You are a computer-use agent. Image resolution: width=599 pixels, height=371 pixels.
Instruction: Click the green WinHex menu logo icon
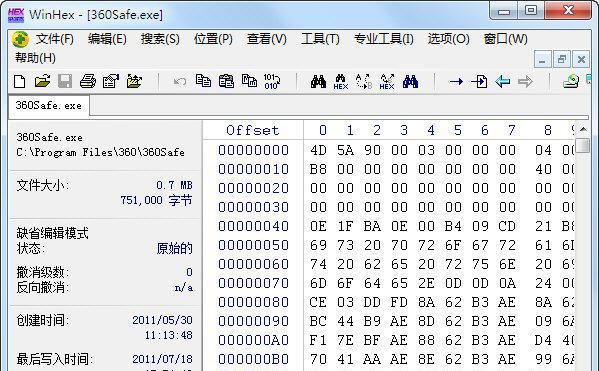(x=20, y=39)
